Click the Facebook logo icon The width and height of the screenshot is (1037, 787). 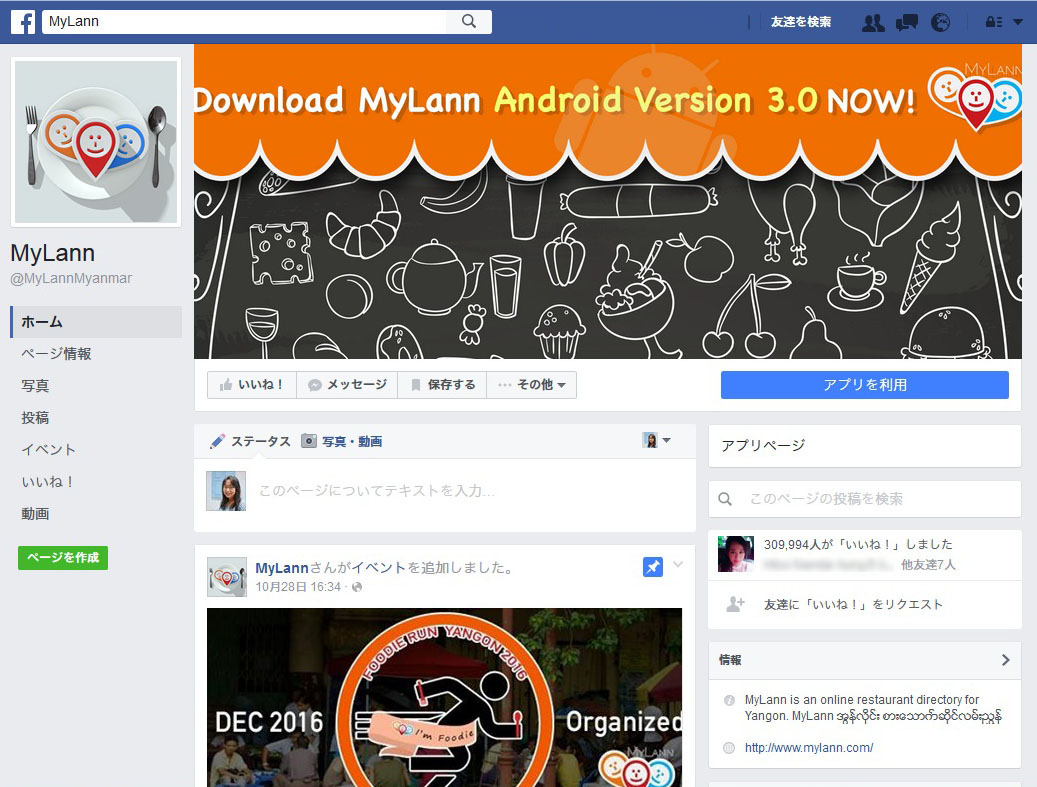pyautogui.click(x=23, y=22)
